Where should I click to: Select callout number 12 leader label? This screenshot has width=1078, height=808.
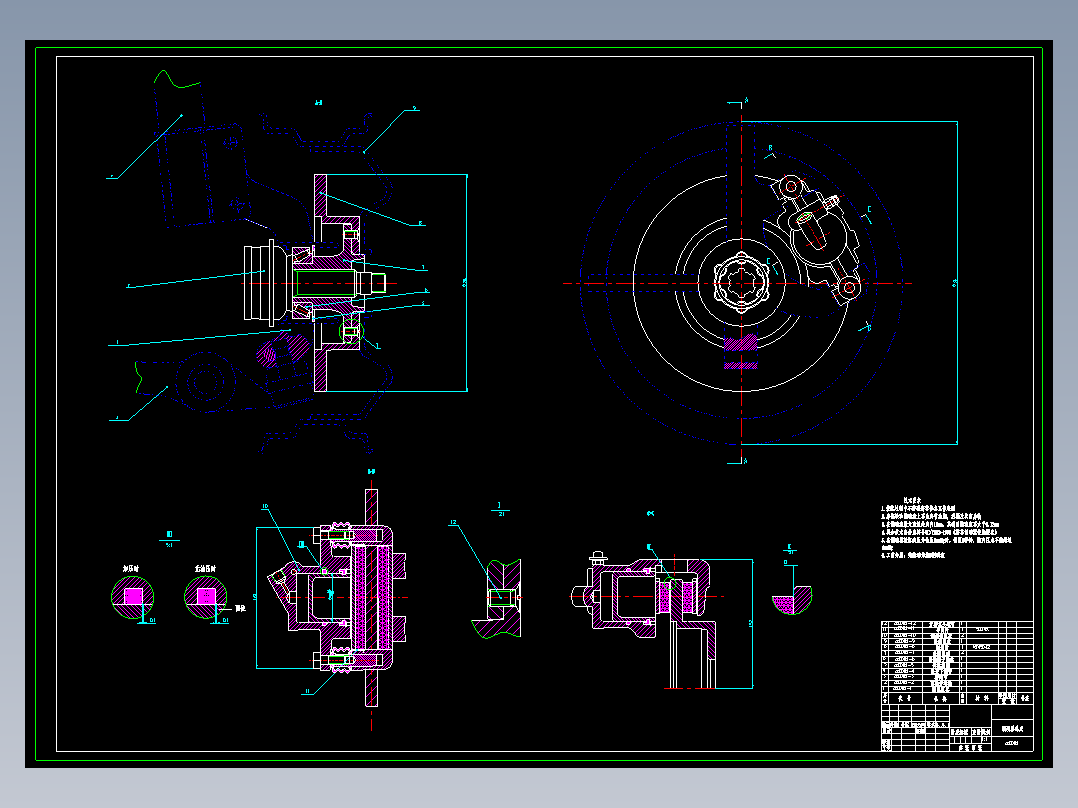coord(453,523)
